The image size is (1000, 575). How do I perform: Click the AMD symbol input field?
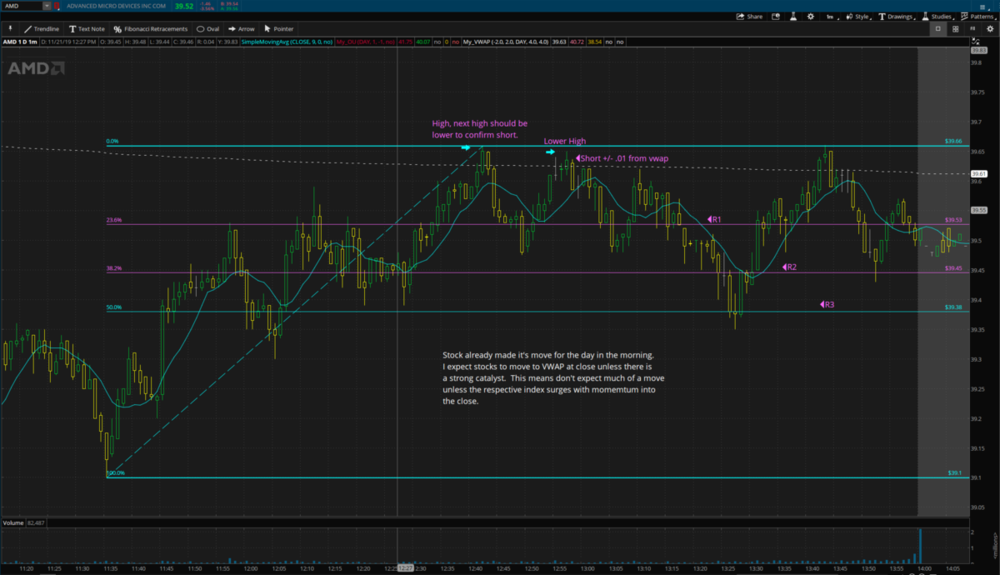point(22,5)
